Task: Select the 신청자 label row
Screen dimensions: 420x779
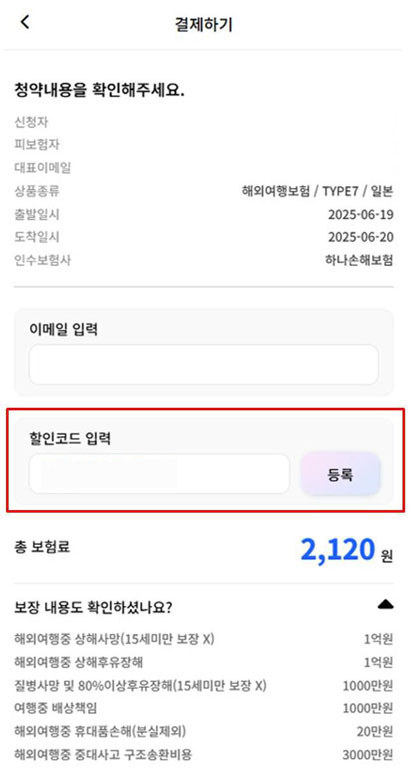Action: coord(204,122)
